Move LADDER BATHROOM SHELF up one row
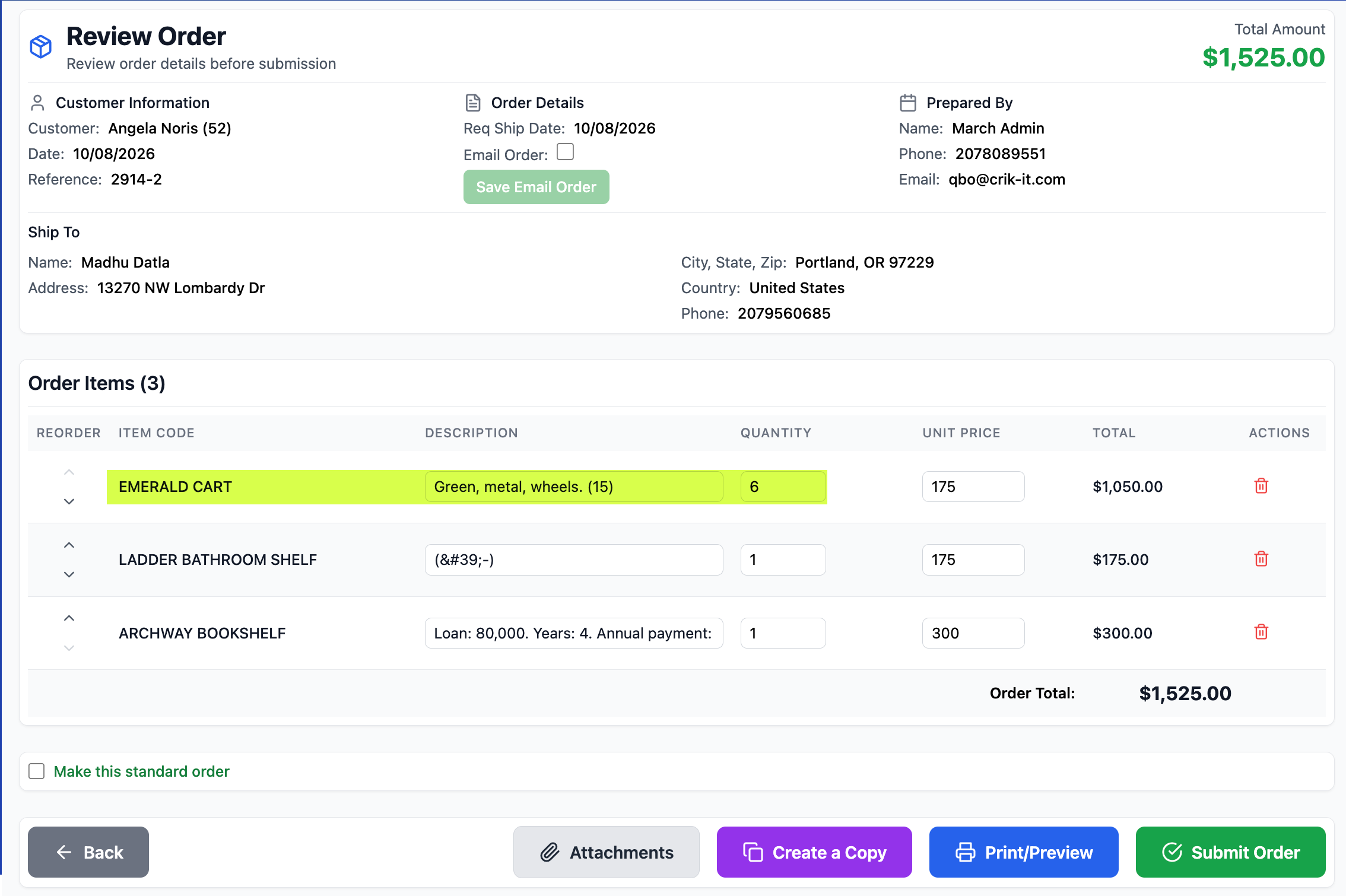 pos(69,545)
